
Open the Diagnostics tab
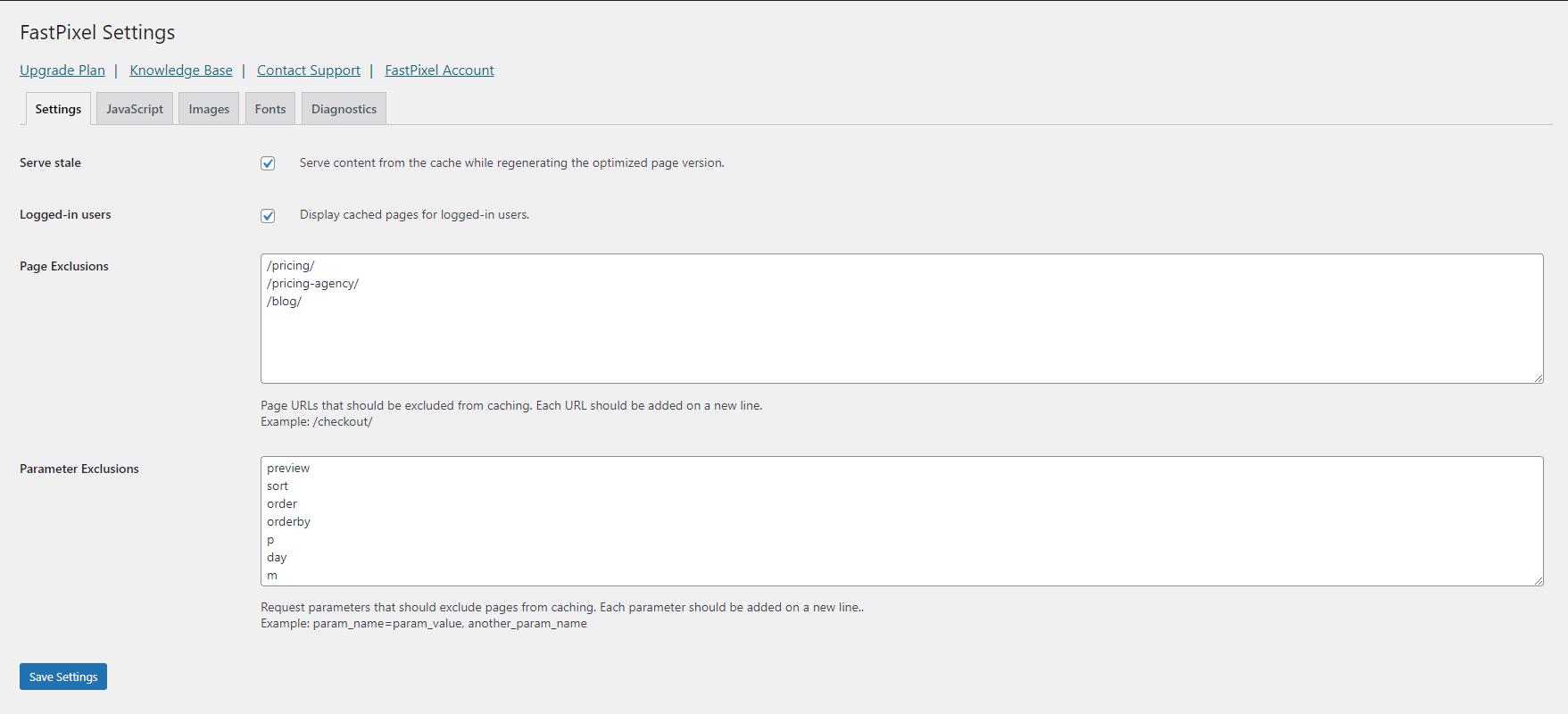click(344, 109)
